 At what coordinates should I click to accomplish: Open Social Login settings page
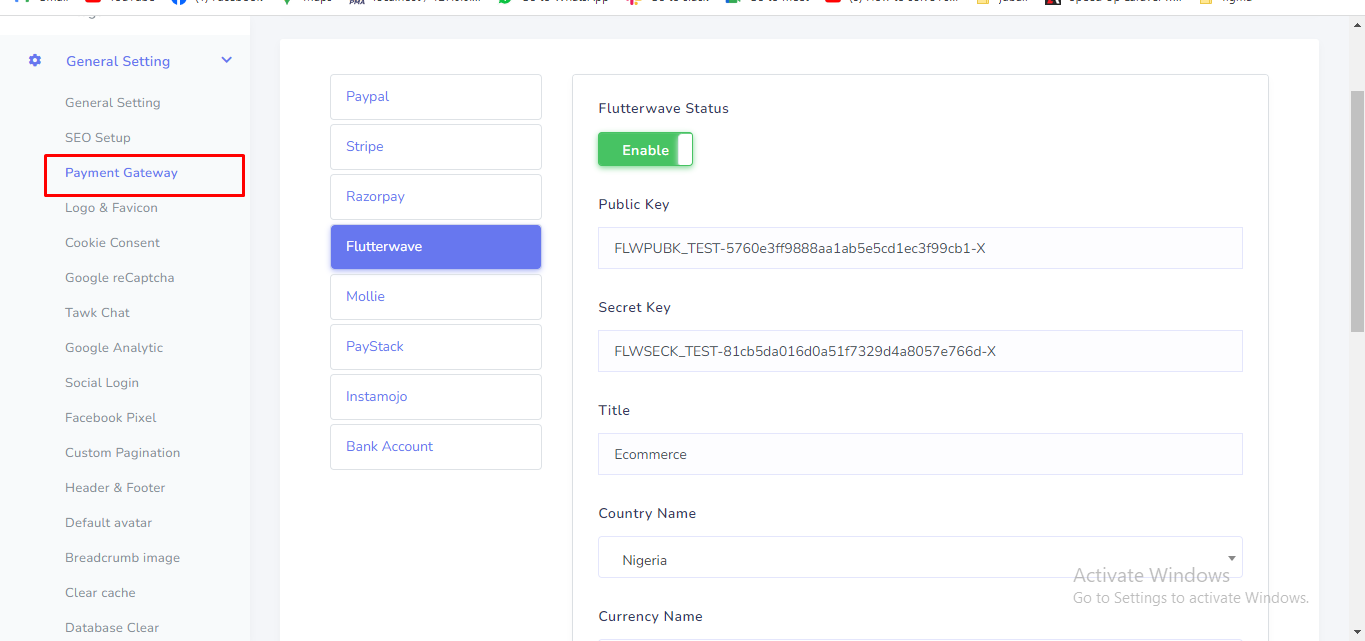[x=102, y=383]
